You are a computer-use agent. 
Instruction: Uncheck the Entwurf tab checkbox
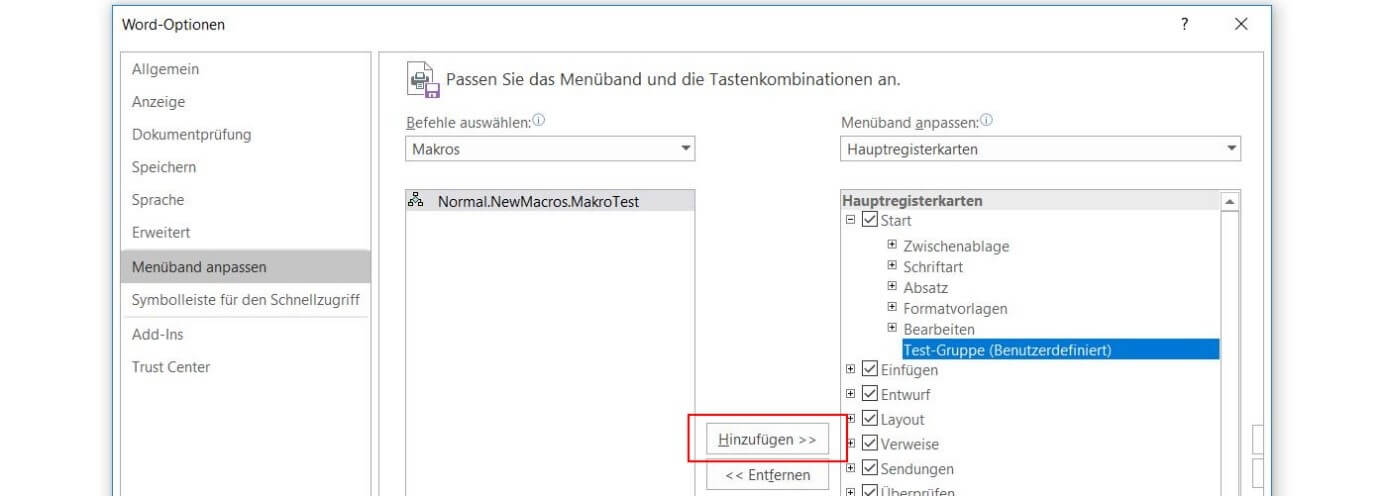pyautogui.click(x=869, y=394)
